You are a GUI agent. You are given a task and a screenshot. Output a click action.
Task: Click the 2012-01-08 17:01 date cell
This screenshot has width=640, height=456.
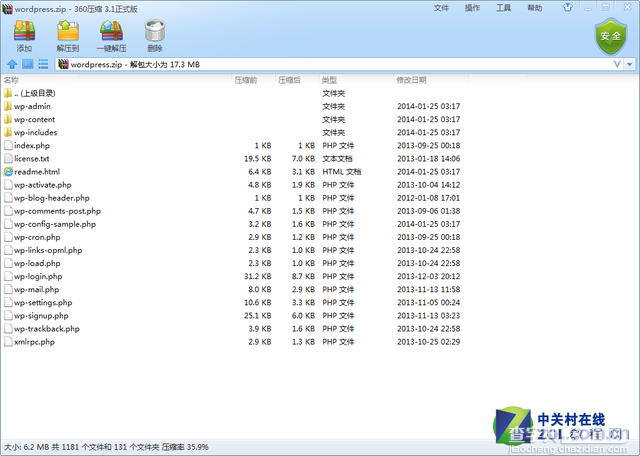(x=429, y=198)
